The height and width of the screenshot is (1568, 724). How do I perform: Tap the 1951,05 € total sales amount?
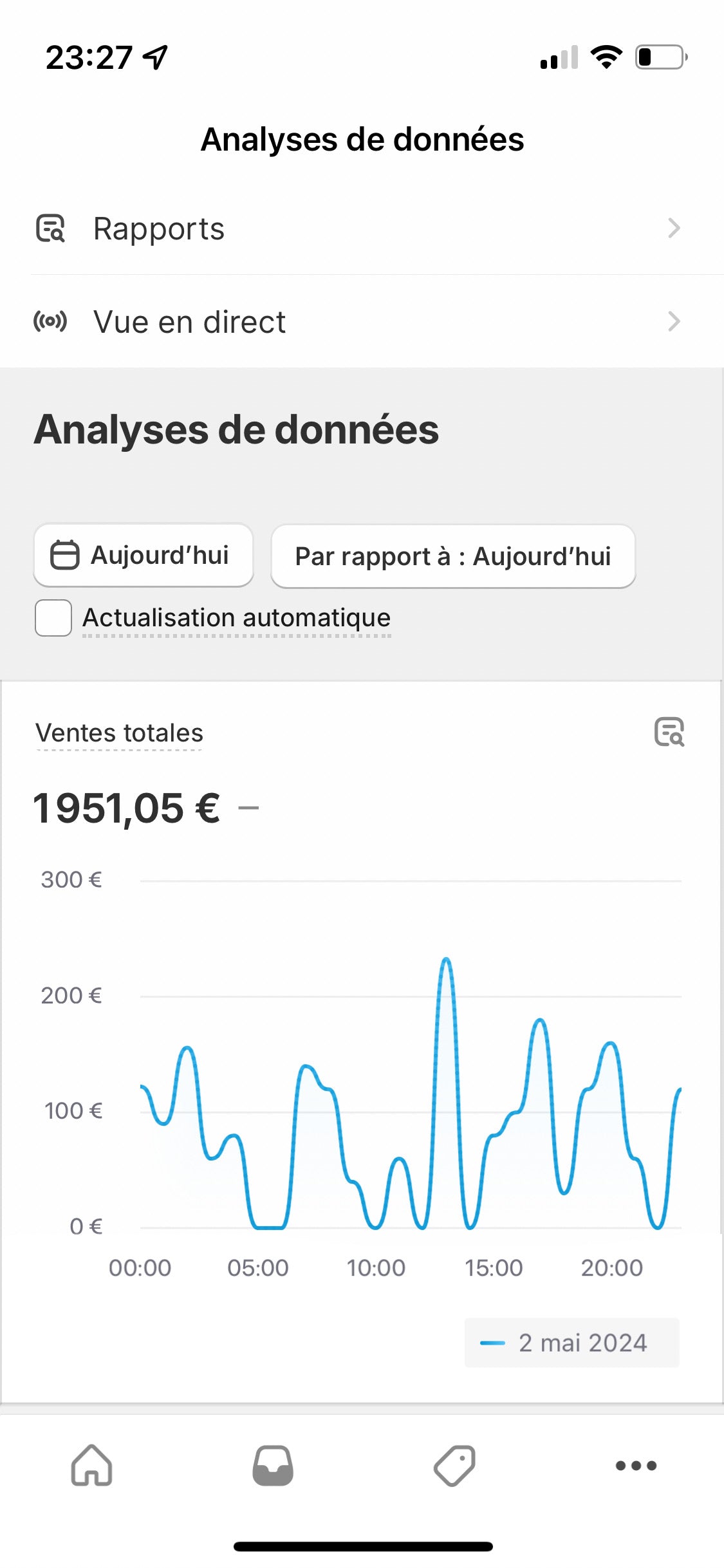click(x=127, y=808)
